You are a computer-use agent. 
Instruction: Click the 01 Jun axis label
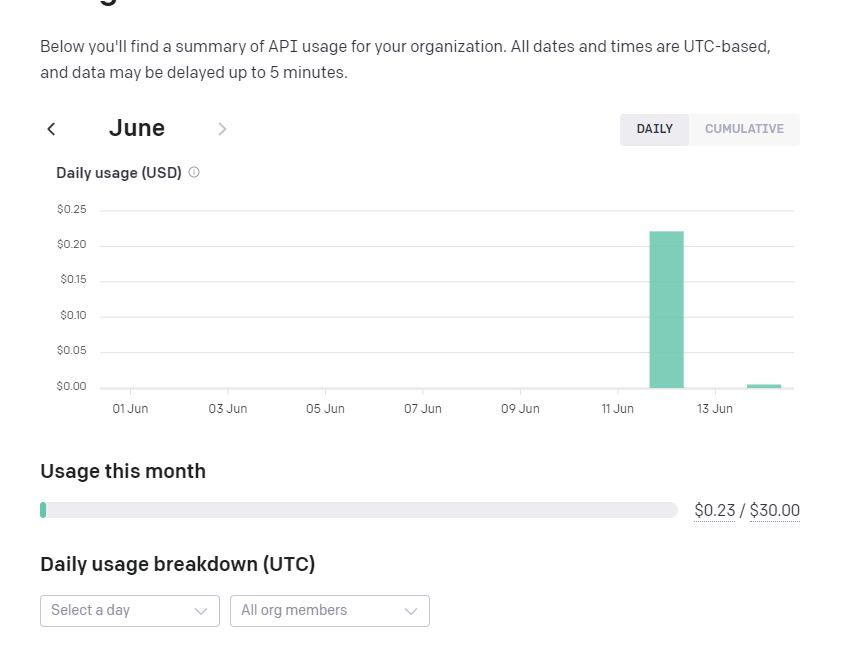(130, 409)
